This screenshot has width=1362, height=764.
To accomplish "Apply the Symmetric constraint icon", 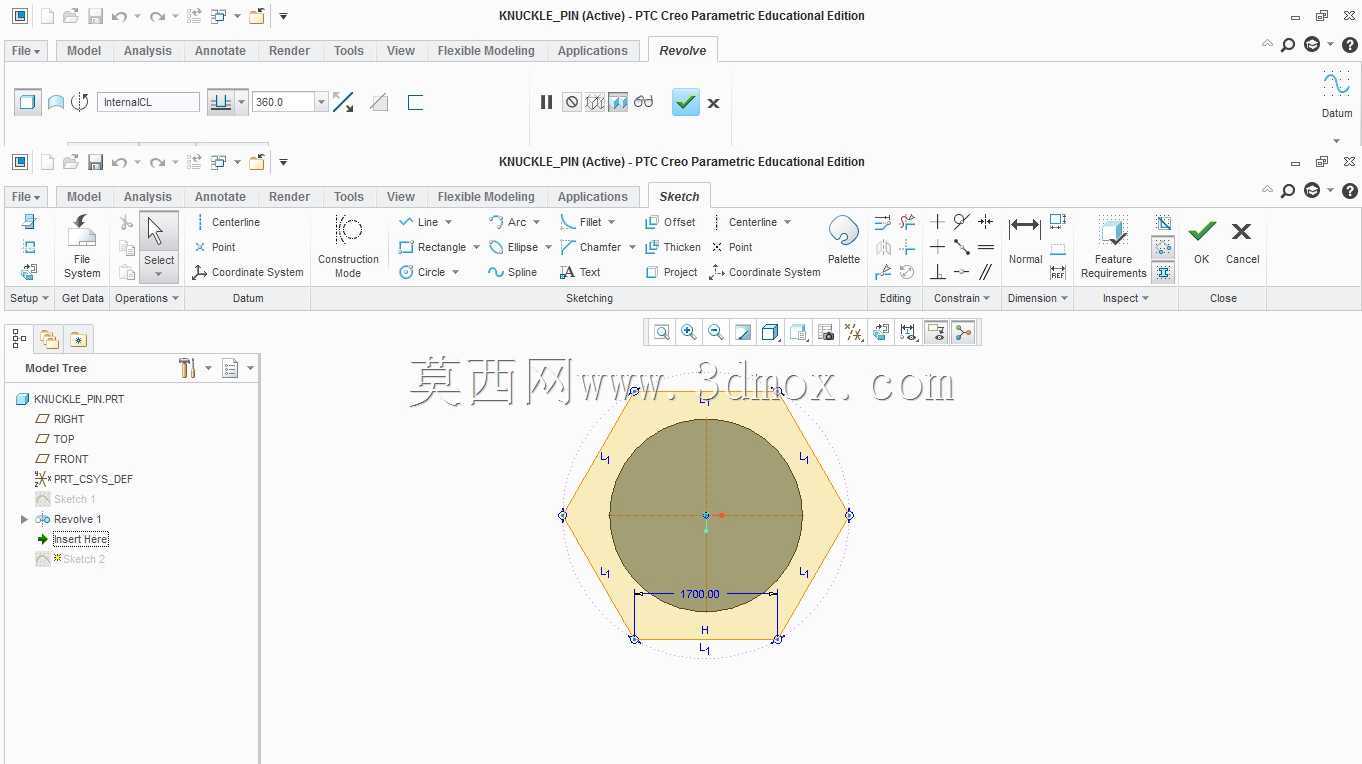I will point(985,221).
